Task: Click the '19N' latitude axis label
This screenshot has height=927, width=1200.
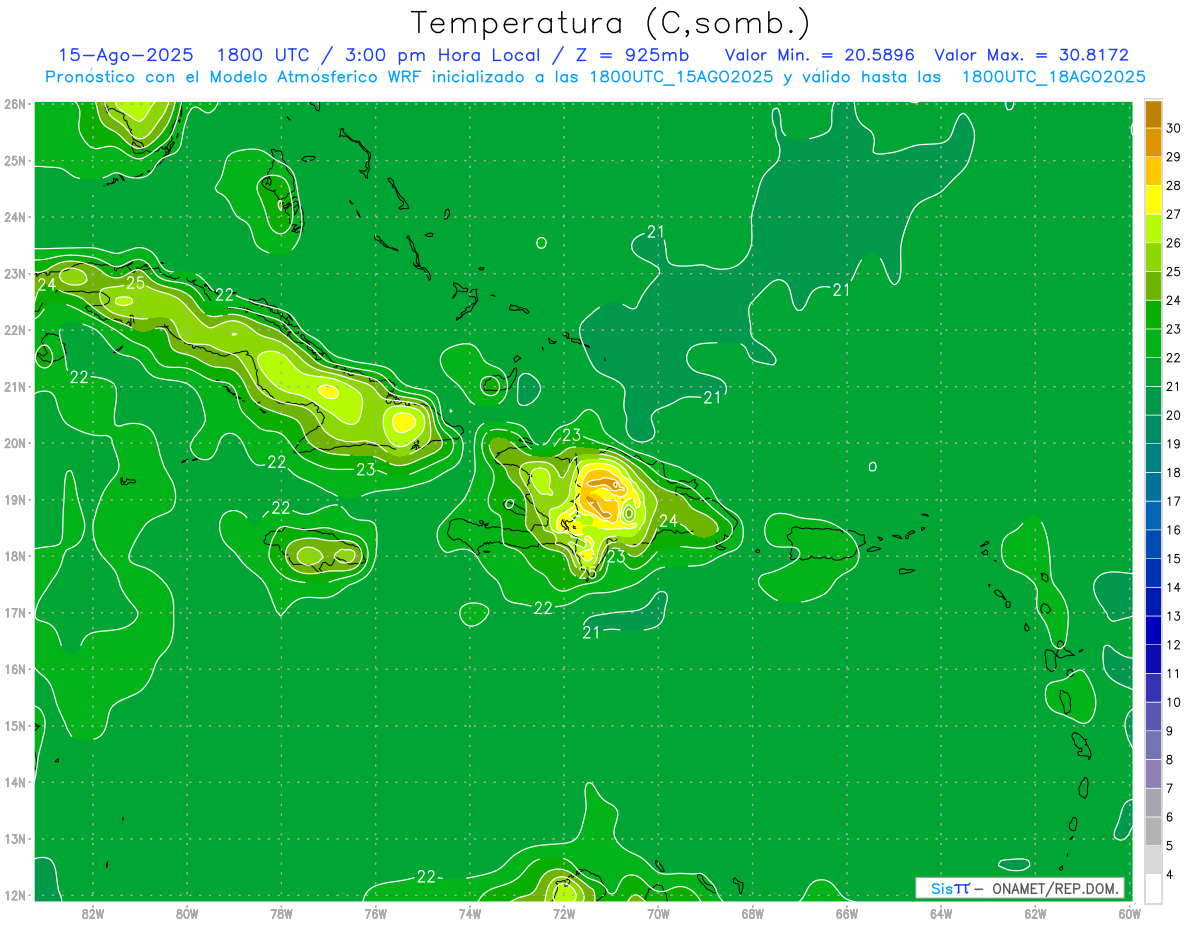Action: (15, 499)
